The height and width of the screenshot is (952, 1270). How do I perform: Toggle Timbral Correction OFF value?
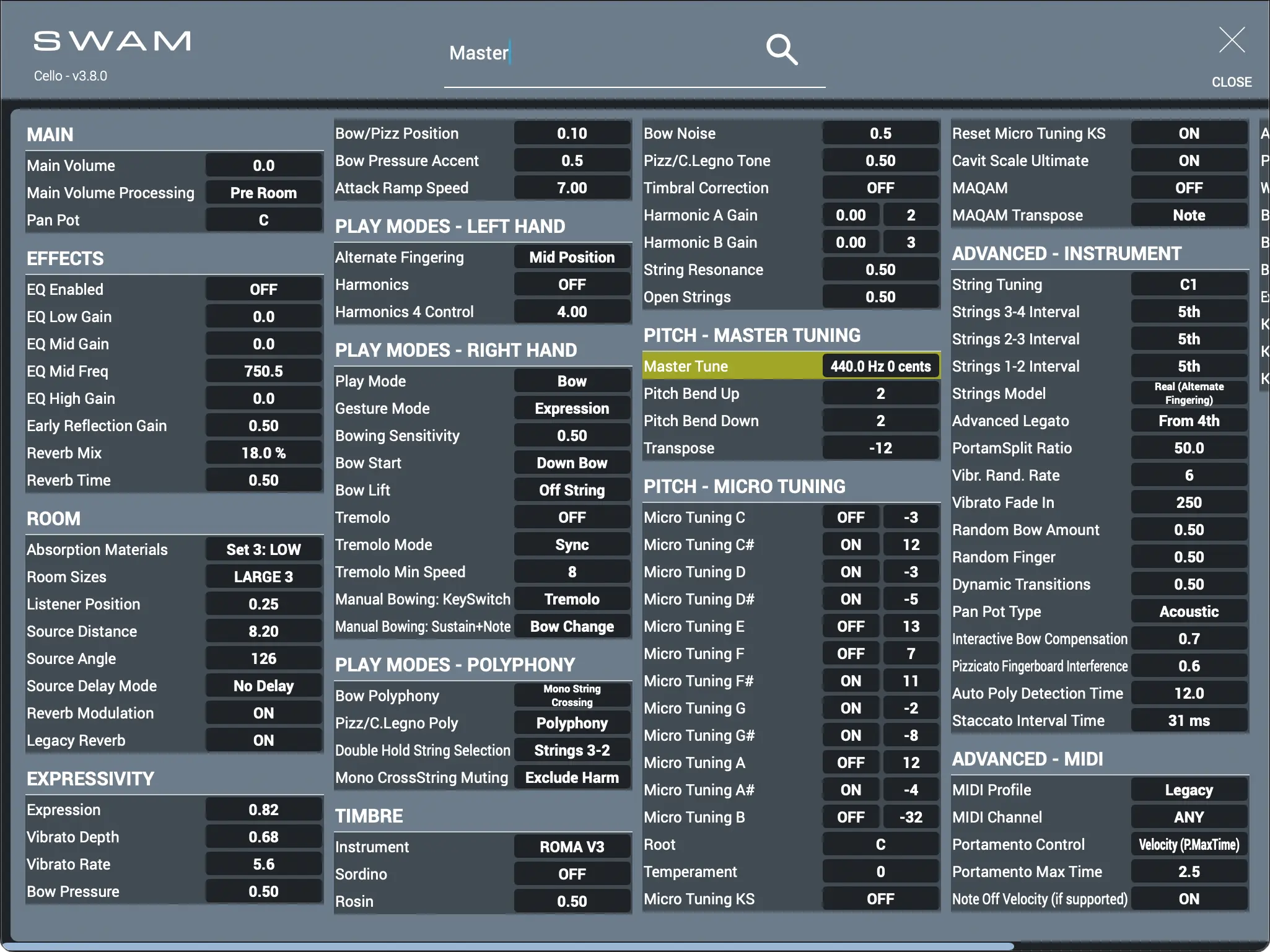pyautogui.click(x=880, y=188)
